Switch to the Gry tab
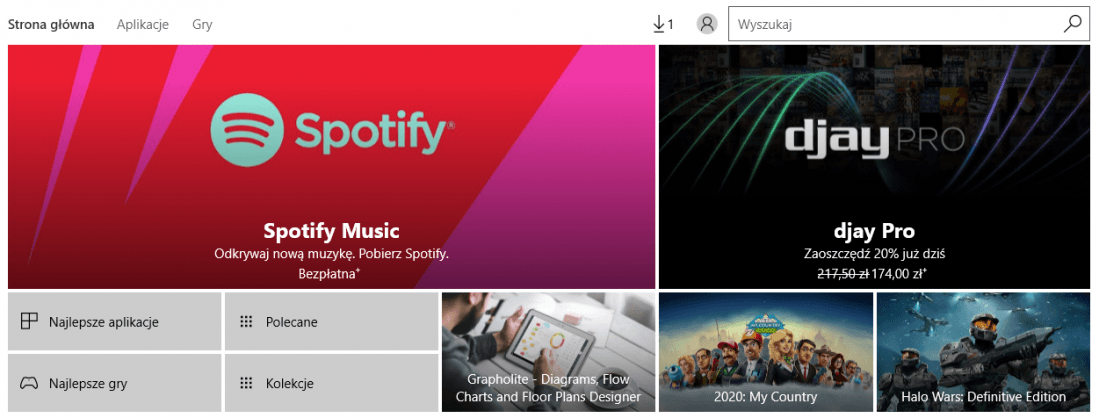Viewport: 1099px width, 418px height. pos(202,25)
